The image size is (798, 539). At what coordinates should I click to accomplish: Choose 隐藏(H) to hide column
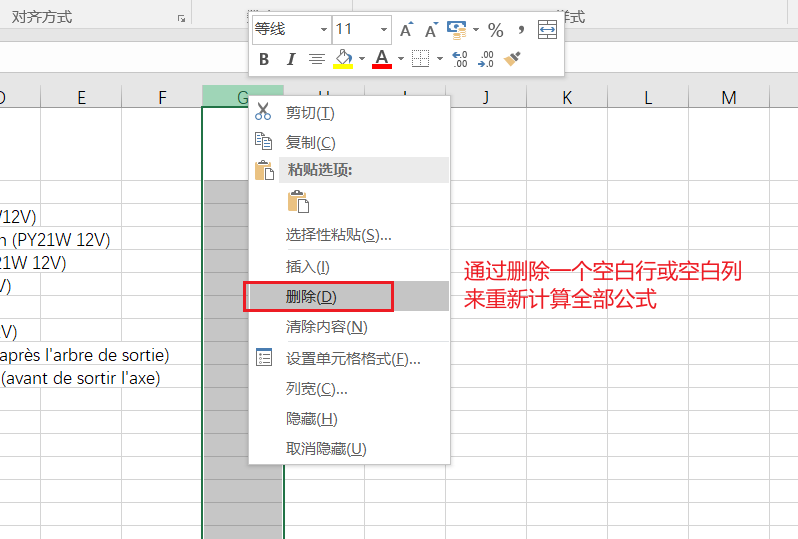point(349,419)
